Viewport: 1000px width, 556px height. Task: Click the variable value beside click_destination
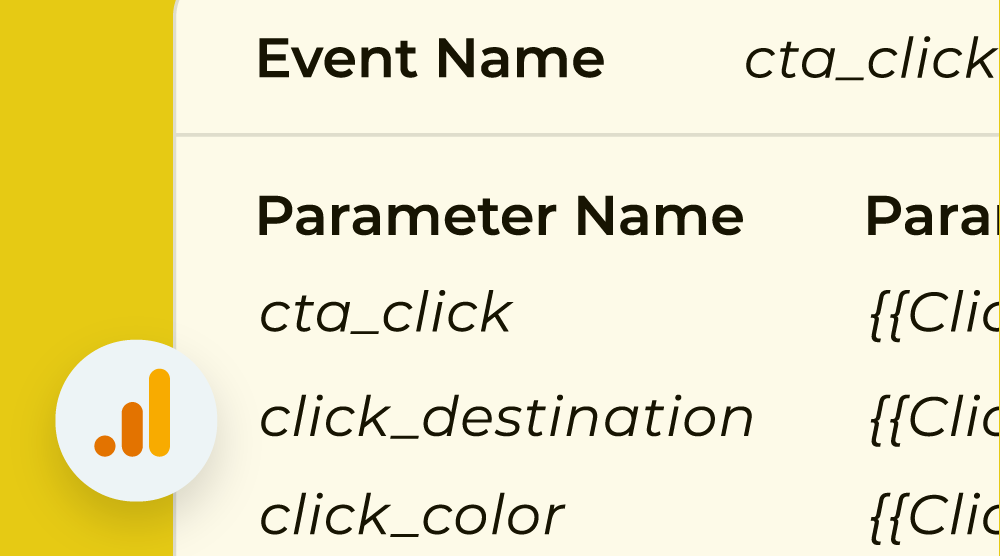click(934, 418)
